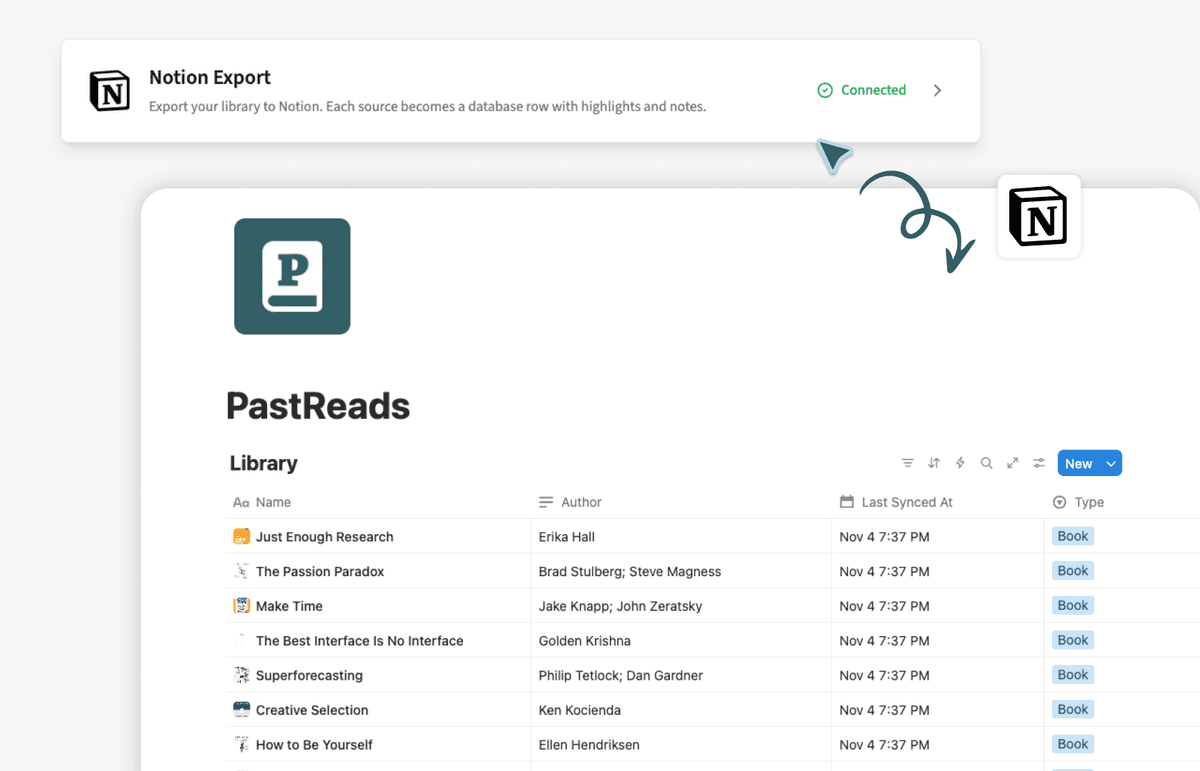Click the New button

pyautogui.click(x=1078, y=464)
